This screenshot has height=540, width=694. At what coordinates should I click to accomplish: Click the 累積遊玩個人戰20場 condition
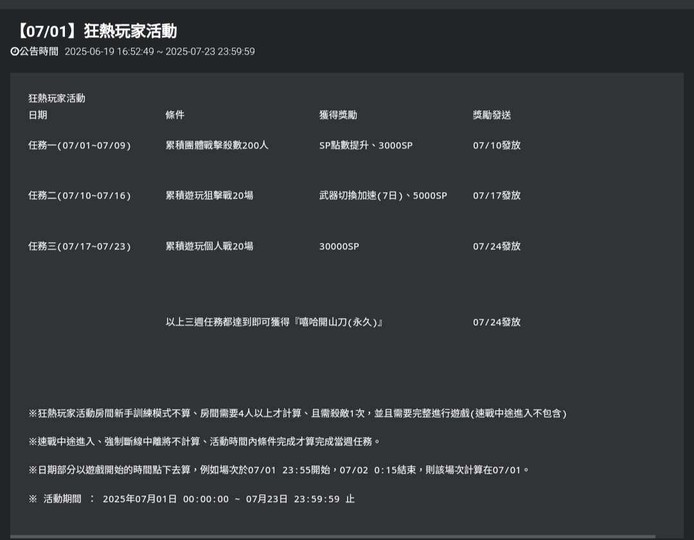pyautogui.click(x=209, y=246)
